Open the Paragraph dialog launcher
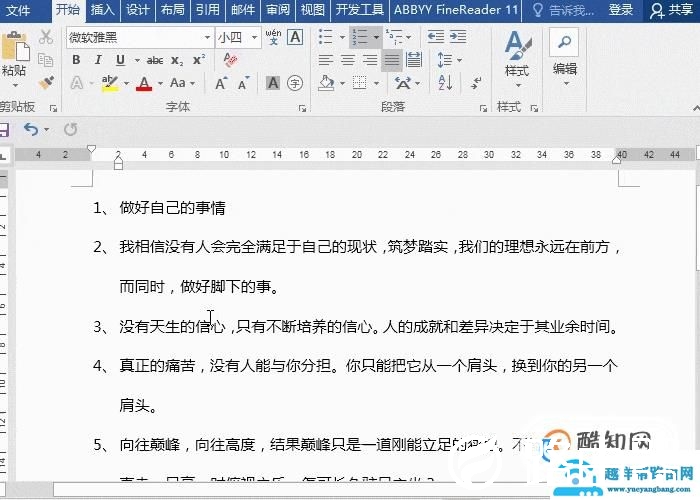Image resolution: width=700 pixels, height=500 pixels. (x=483, y=108)
